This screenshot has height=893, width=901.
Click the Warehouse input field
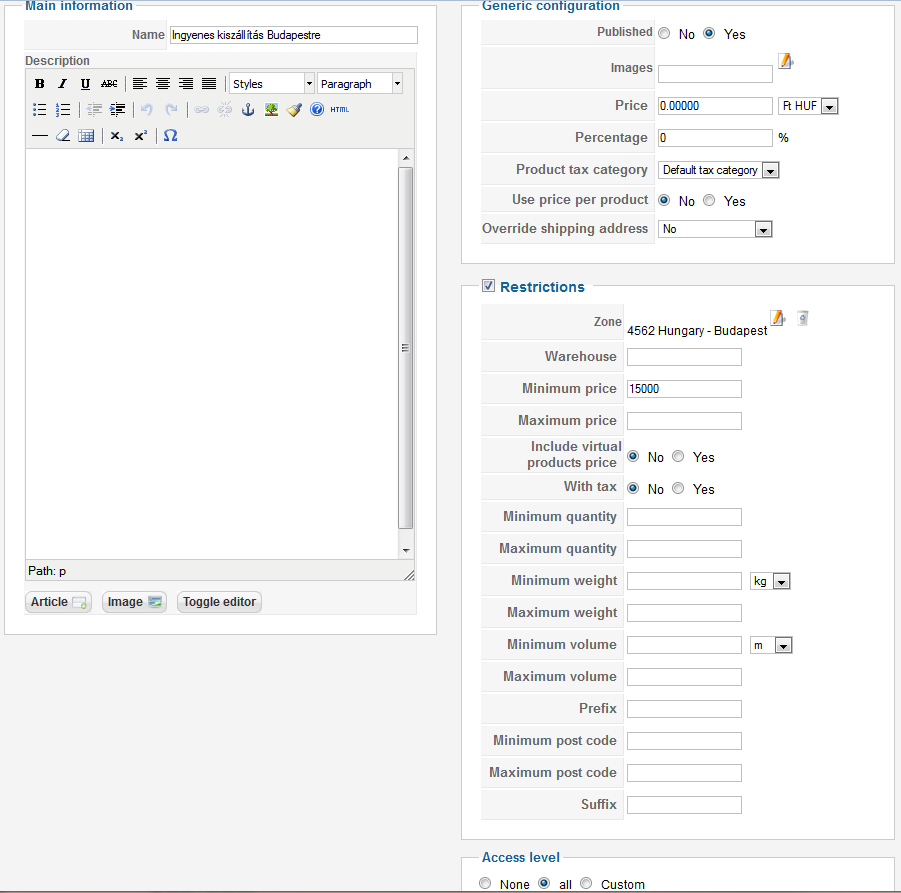pyautogui.click(x=684, y=357)
